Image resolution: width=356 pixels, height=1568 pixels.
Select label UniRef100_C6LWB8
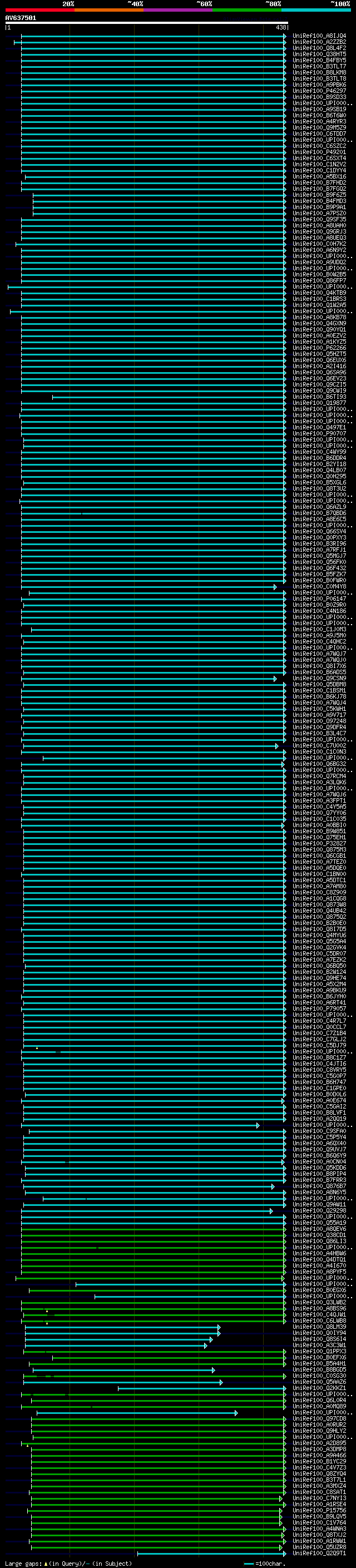click(x=319, y=1320)
